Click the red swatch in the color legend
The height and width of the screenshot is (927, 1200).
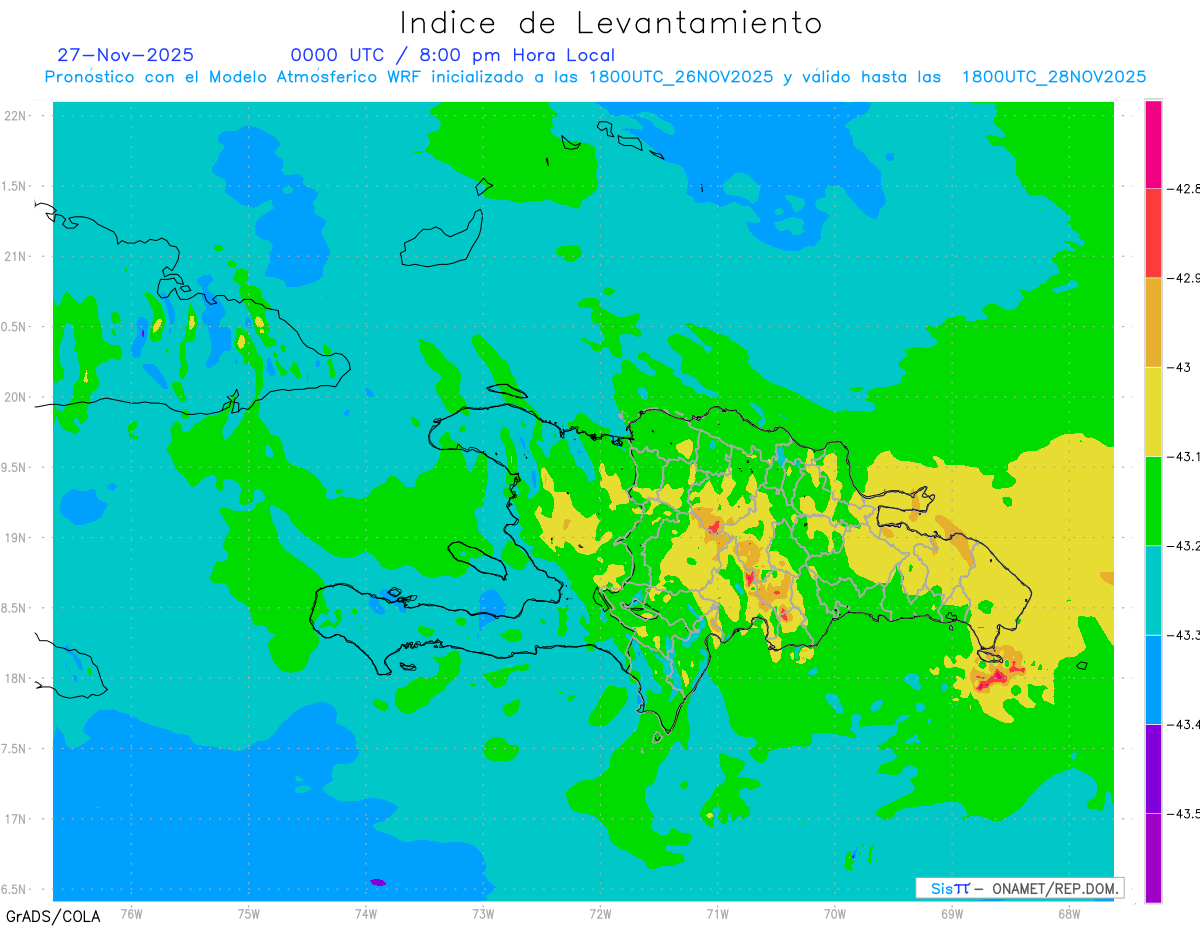[1153, 233]
